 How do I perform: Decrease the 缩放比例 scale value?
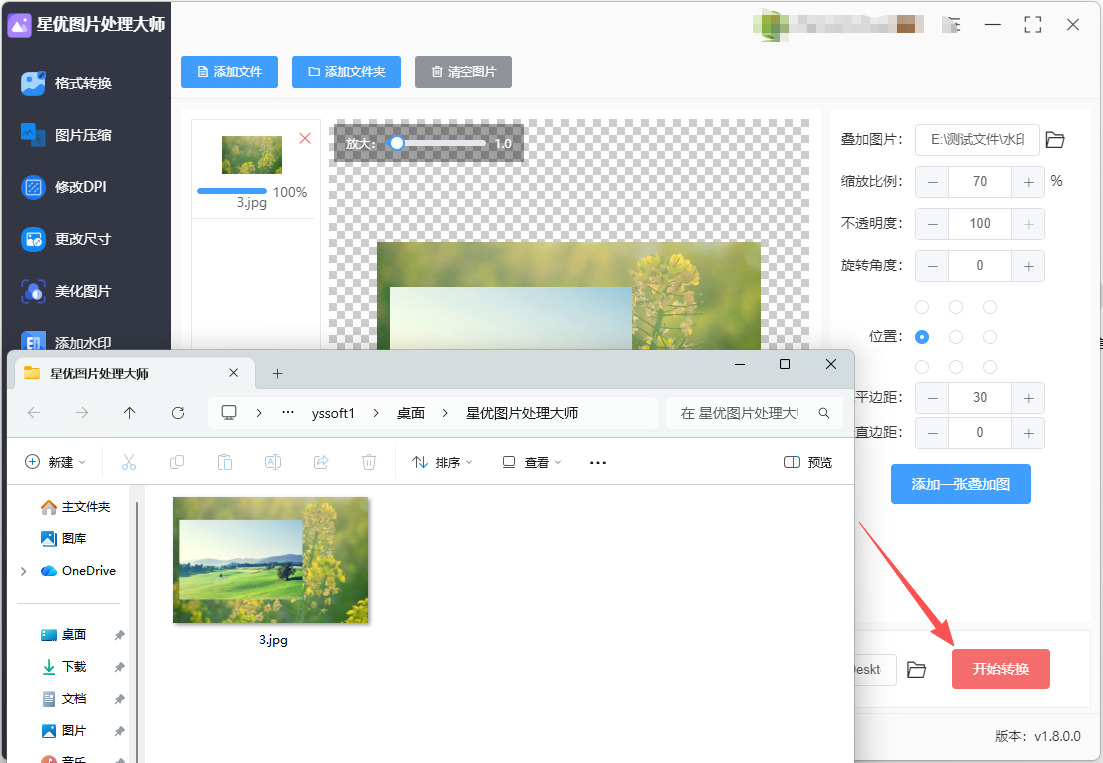pyautogui.click(x=932, y=182)
